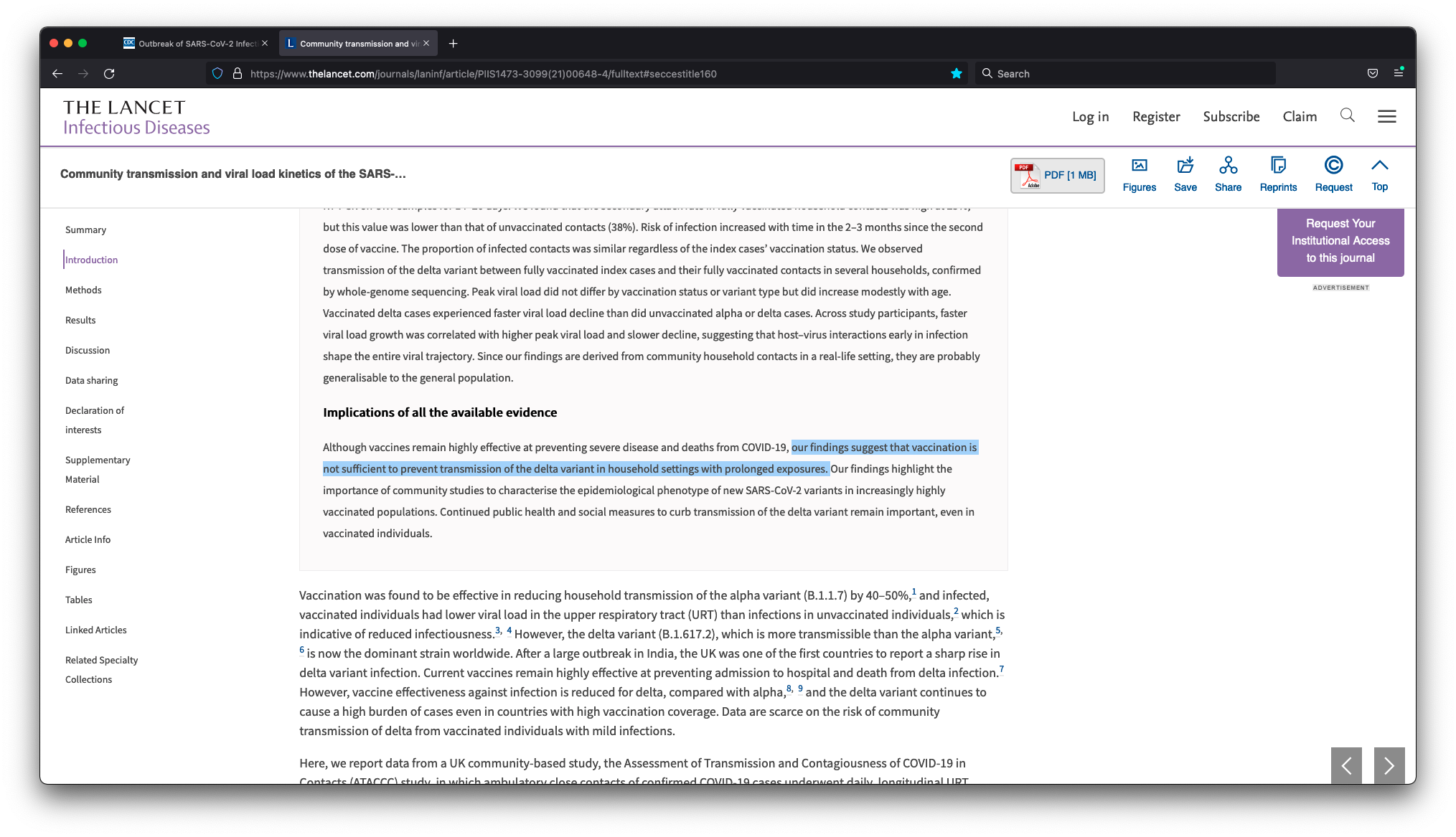Reload the page with refresh icon

coord(109,74)
